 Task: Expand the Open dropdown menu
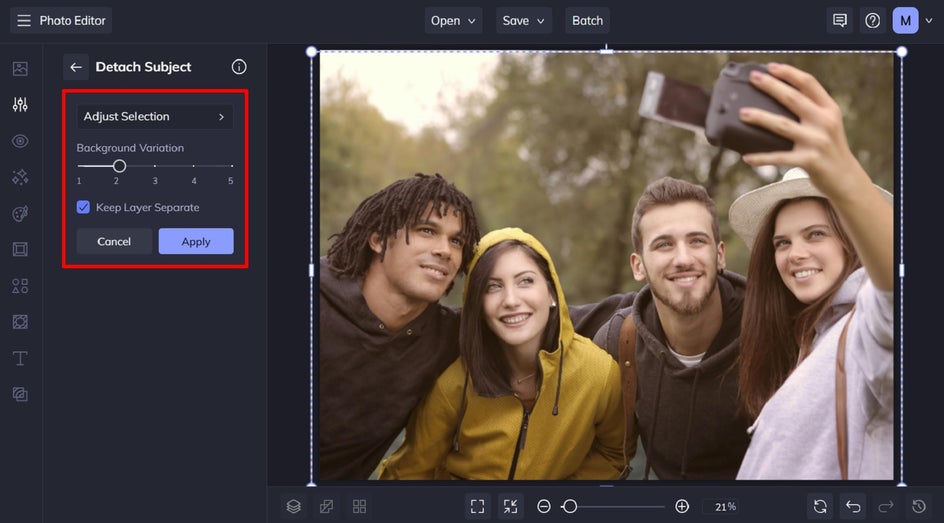tap(454, 20)
